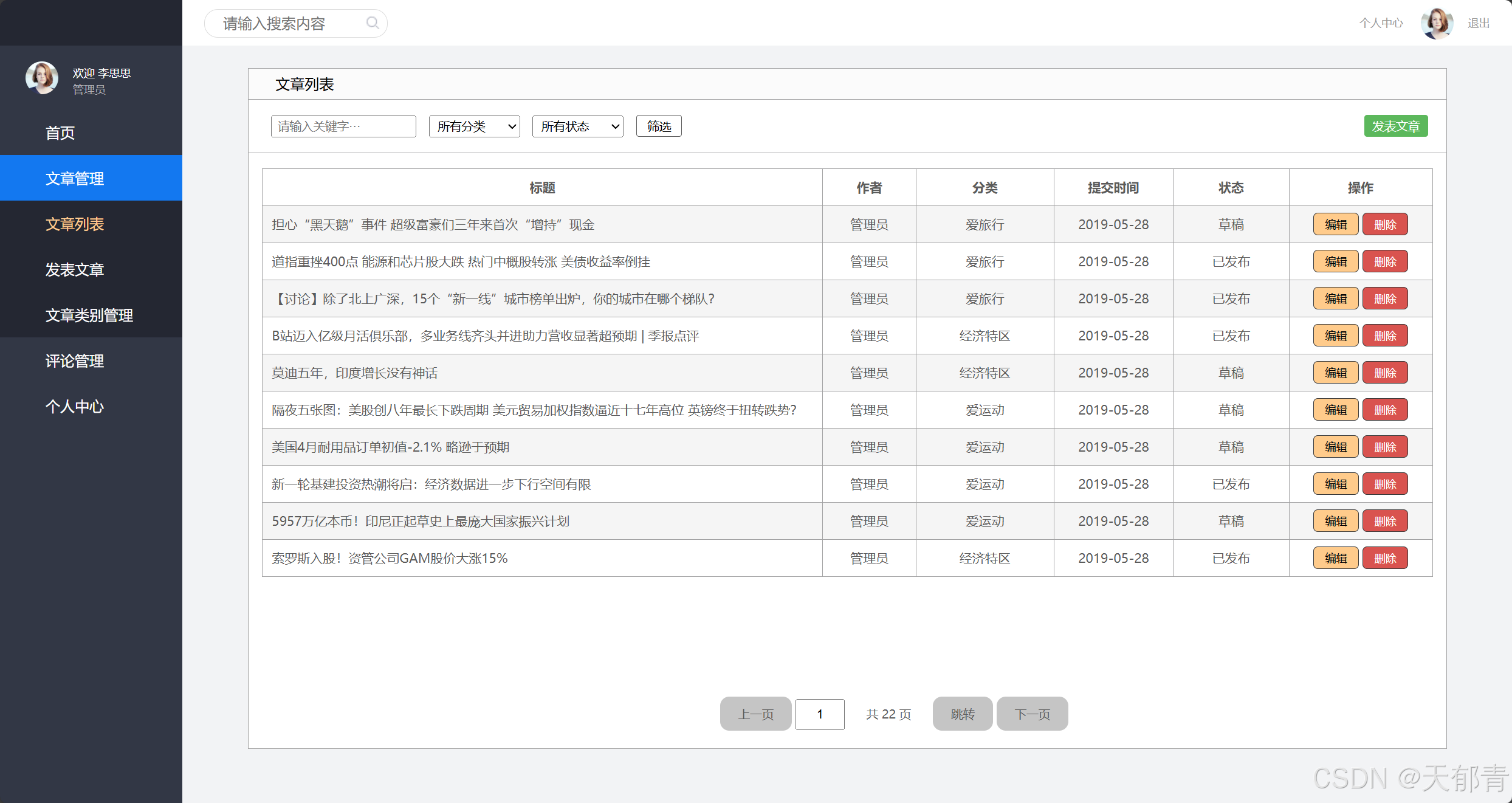The image size is (1512, 803).
Task: Click 个人中心 link in top header
Action: (1381, 23)
